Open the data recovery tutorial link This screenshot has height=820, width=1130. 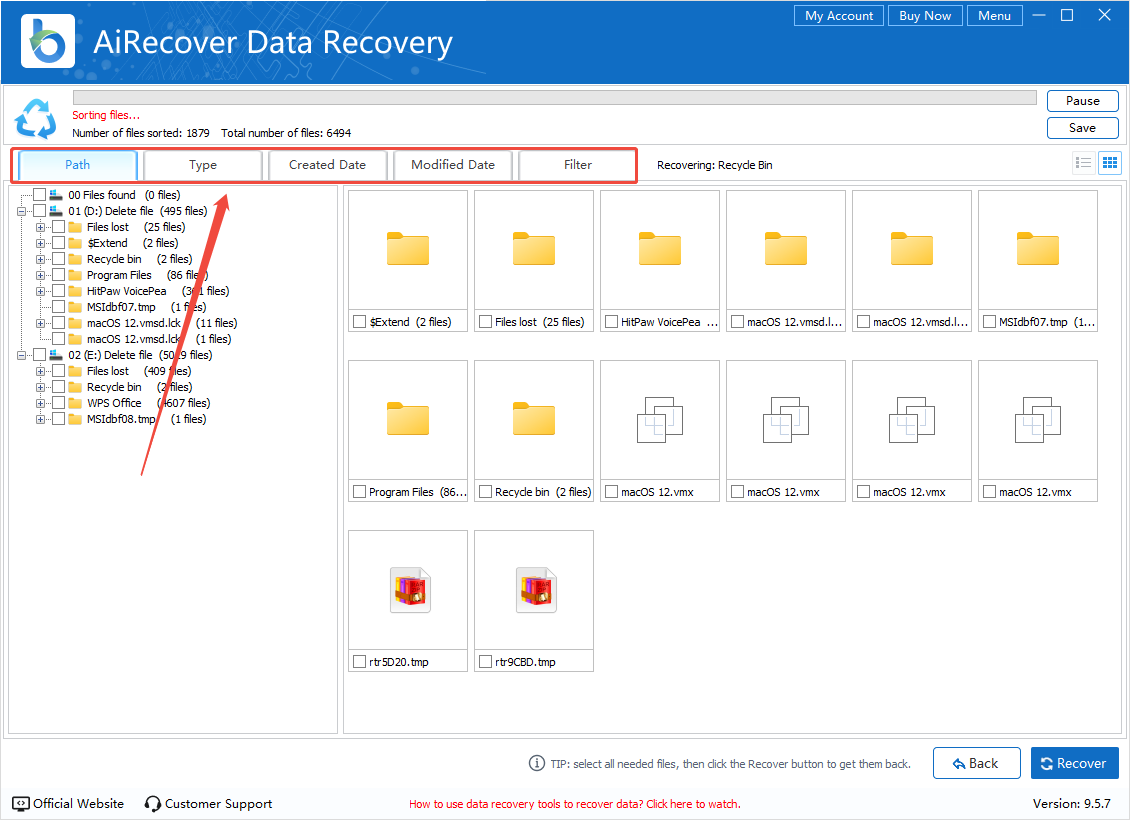[574, 804]
